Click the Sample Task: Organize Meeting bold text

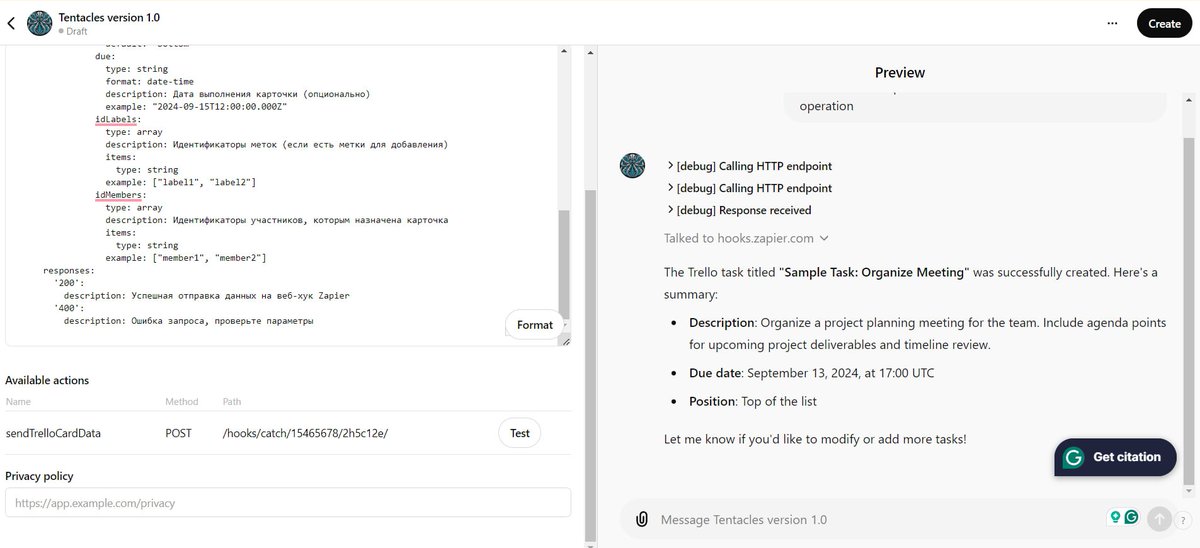coord(874,272)
